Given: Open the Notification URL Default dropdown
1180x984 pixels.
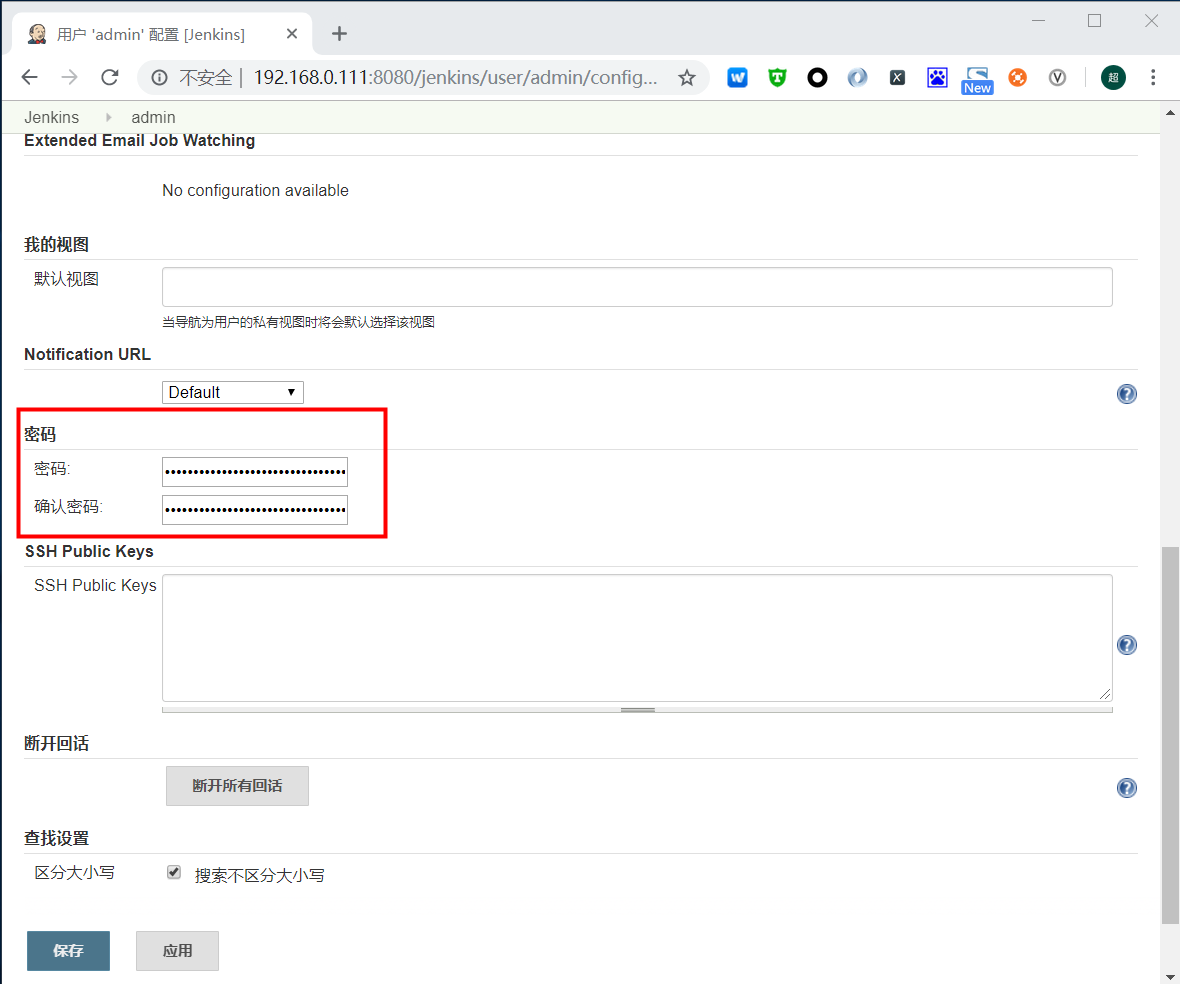Looking at the screenshot, I should click(232, 391).
